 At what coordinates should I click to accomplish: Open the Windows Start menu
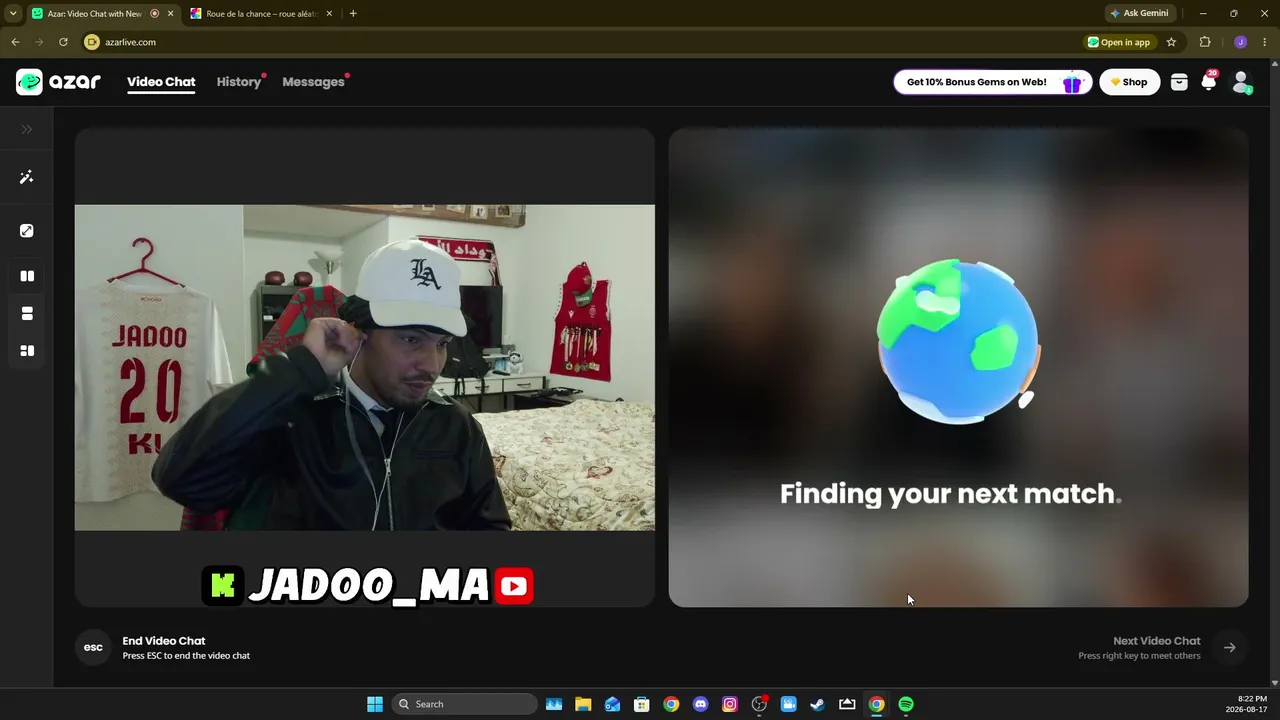click(x=375, y=704)
